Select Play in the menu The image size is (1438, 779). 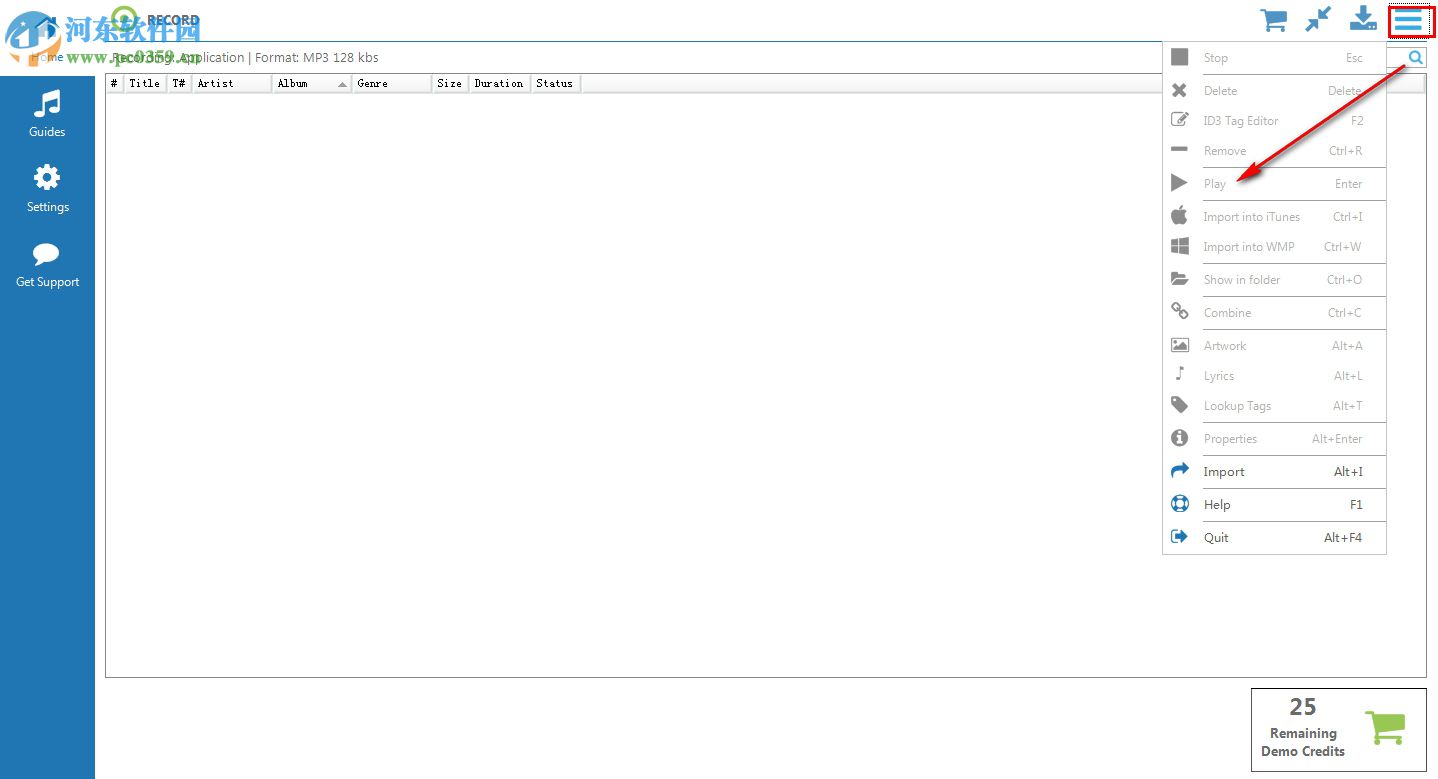click(x=1274, y=184)
